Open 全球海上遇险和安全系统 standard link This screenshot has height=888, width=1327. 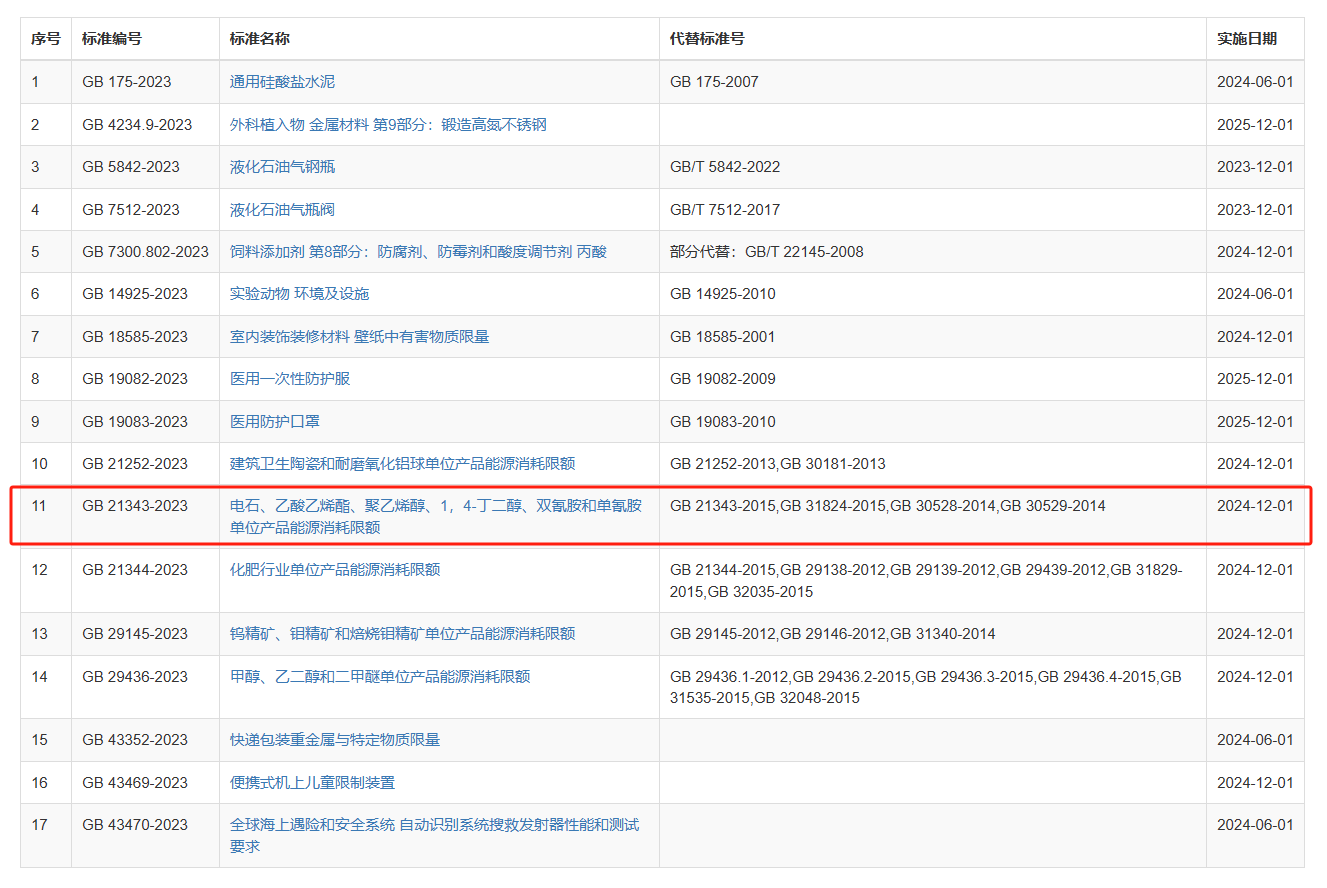pyautogui.click(x=434, y=825)
